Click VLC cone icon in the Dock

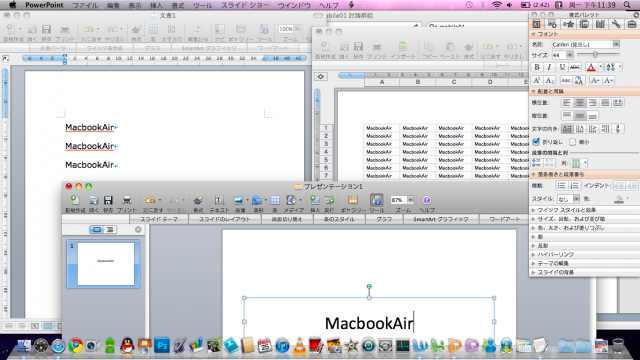[300, 346]
